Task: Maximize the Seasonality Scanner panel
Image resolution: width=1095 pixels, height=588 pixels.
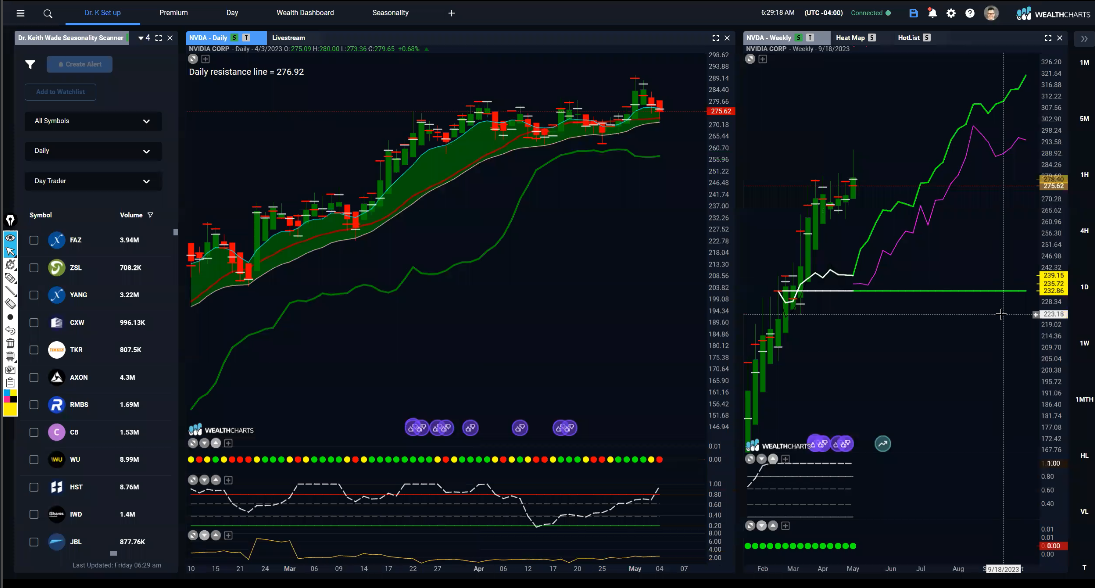Action: [x=159, y=38]
